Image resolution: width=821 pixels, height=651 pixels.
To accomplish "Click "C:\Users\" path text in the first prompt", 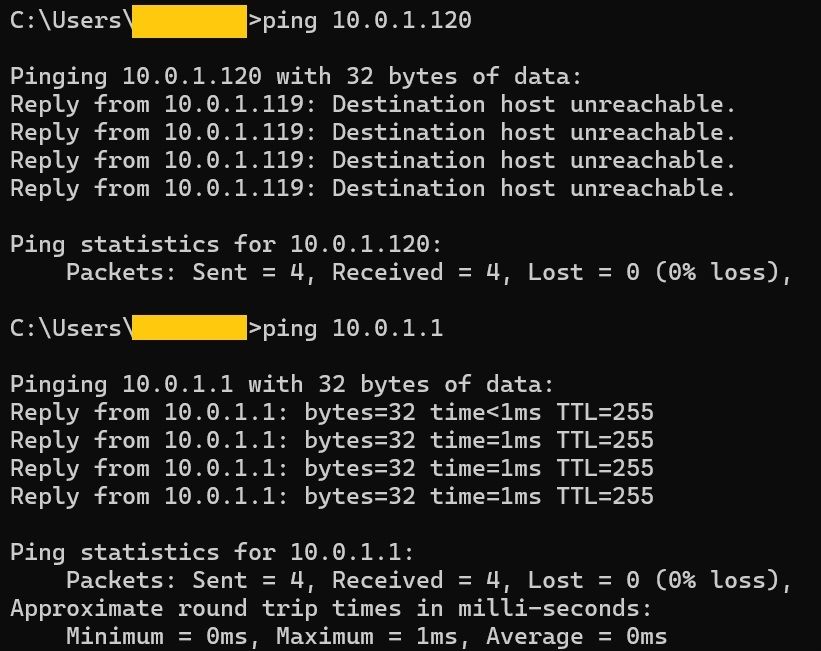I will click(x=70, y=21).
